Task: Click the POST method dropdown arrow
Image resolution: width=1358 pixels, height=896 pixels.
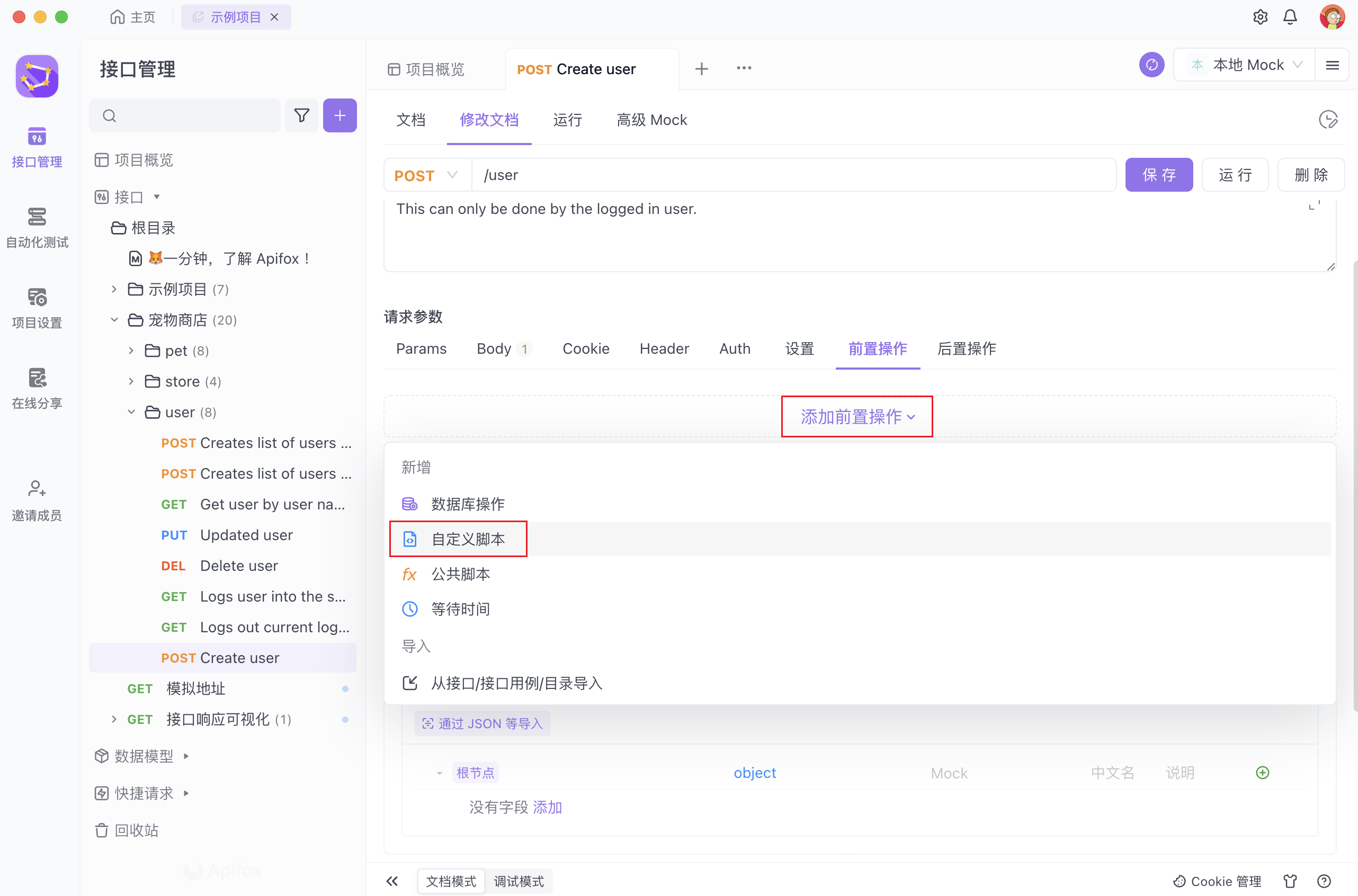Action: [452, 175]
